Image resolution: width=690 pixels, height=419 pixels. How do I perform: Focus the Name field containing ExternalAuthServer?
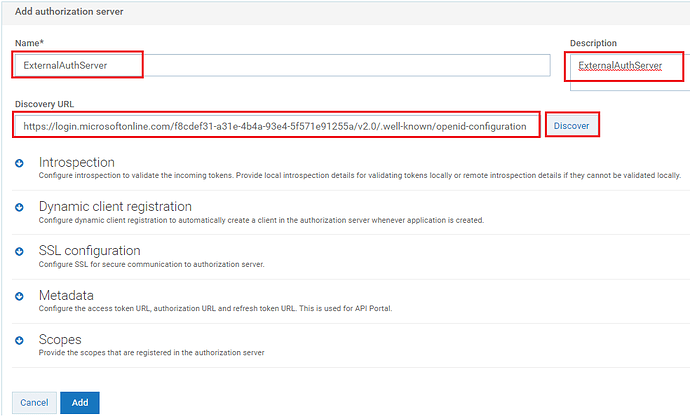[x=282, y=65]
